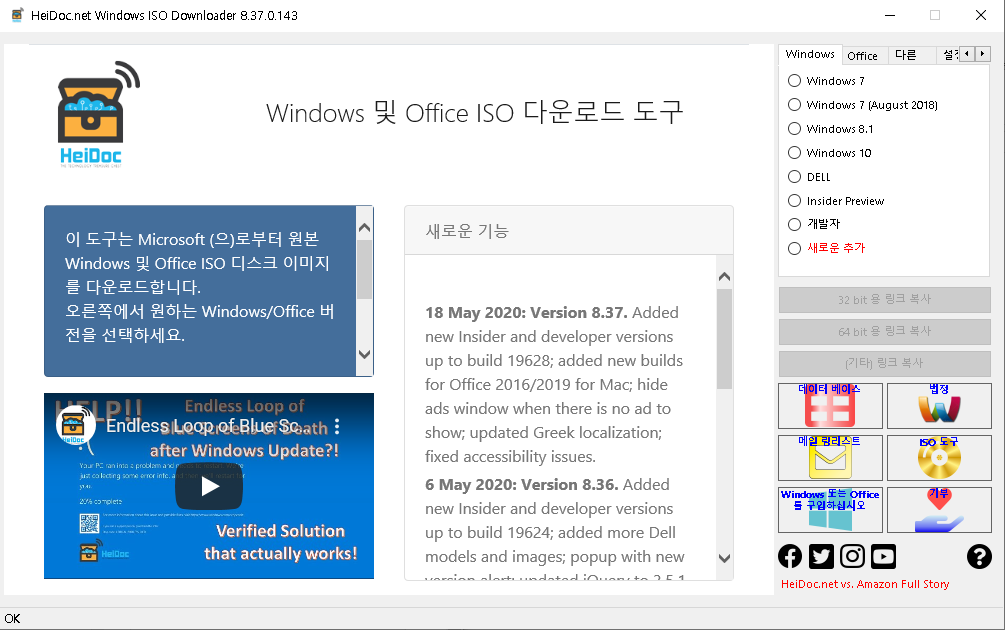Image resolution: width=1005 pixels, height=630 pixels.
Task: Open the Instagram social icon
Action: coord(852,556)
